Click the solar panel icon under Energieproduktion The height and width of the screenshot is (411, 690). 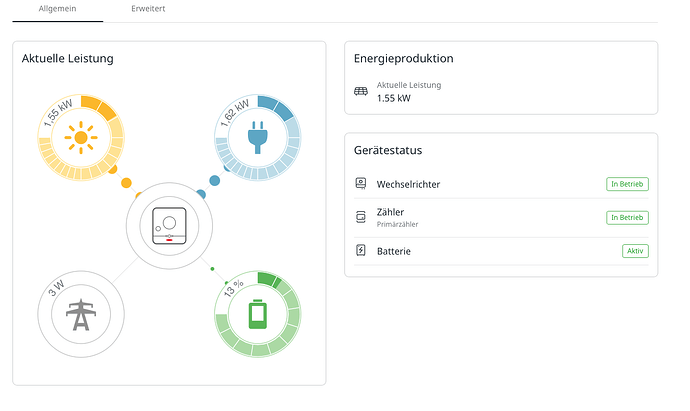coord(361,92)
